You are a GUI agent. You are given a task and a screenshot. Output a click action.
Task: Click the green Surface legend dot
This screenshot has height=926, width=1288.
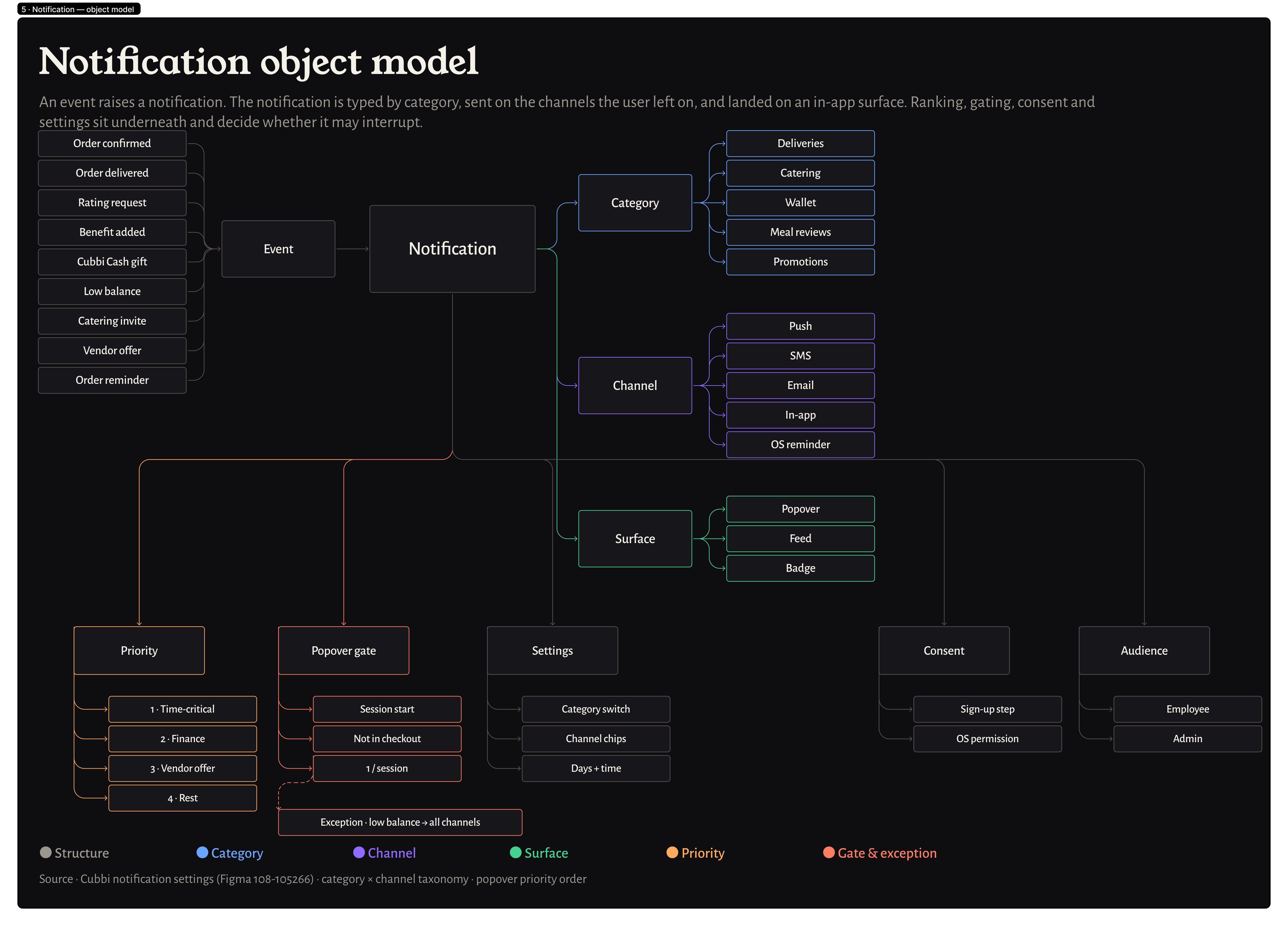pyautogui.click(x=516, y=852)
